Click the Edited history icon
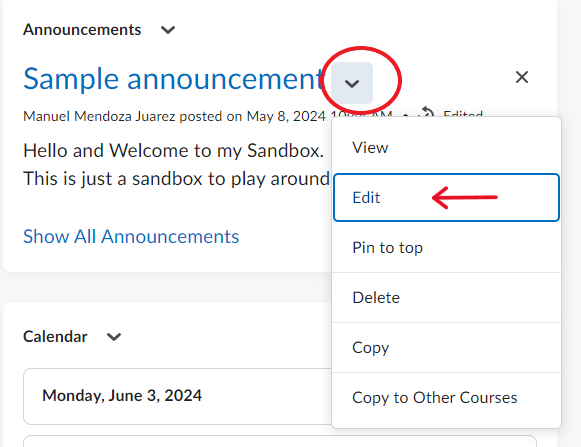The width and height of the screenshot is (581, 447). tap(427, 112)
